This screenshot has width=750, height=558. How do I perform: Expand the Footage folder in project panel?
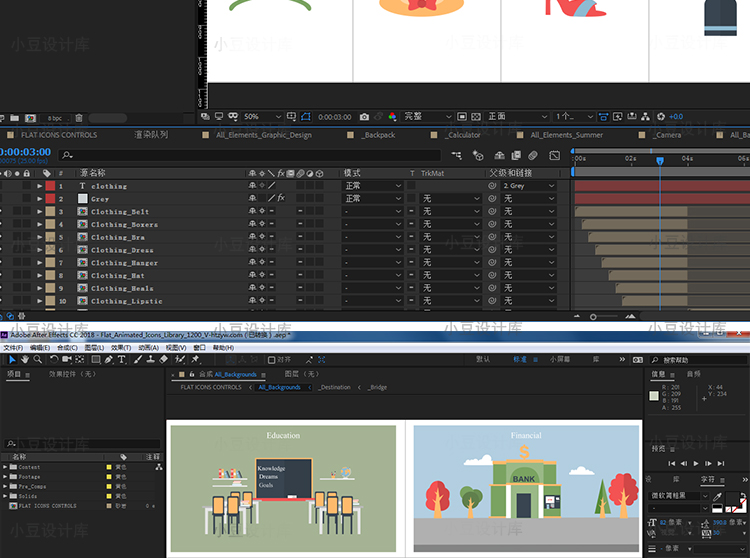tap(5, 477)
